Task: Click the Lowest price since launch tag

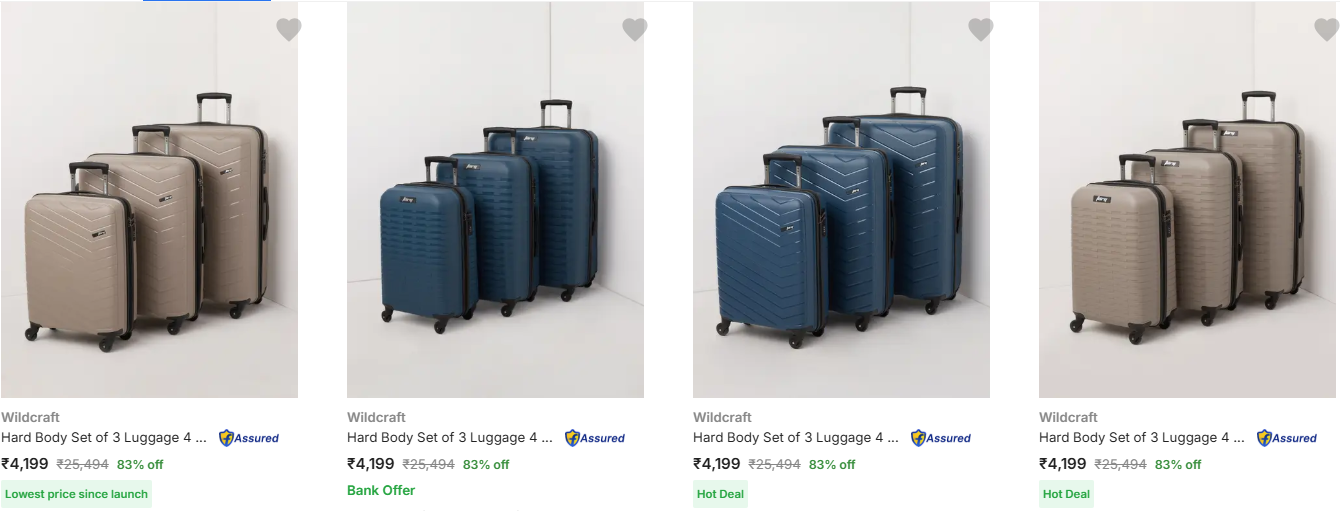Action: (77, 494)
